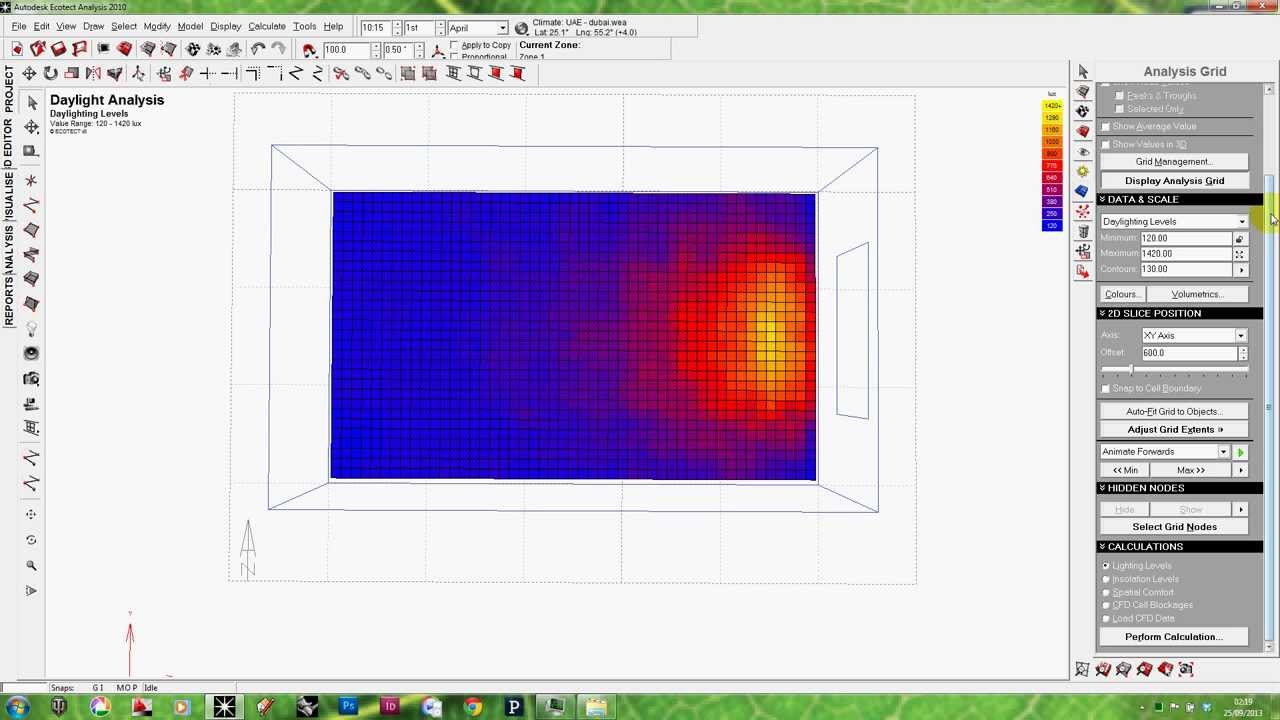Enable the Show Average Value checkbox
Viewport: 1280px width, 720px height.
tap(1106, 127)
